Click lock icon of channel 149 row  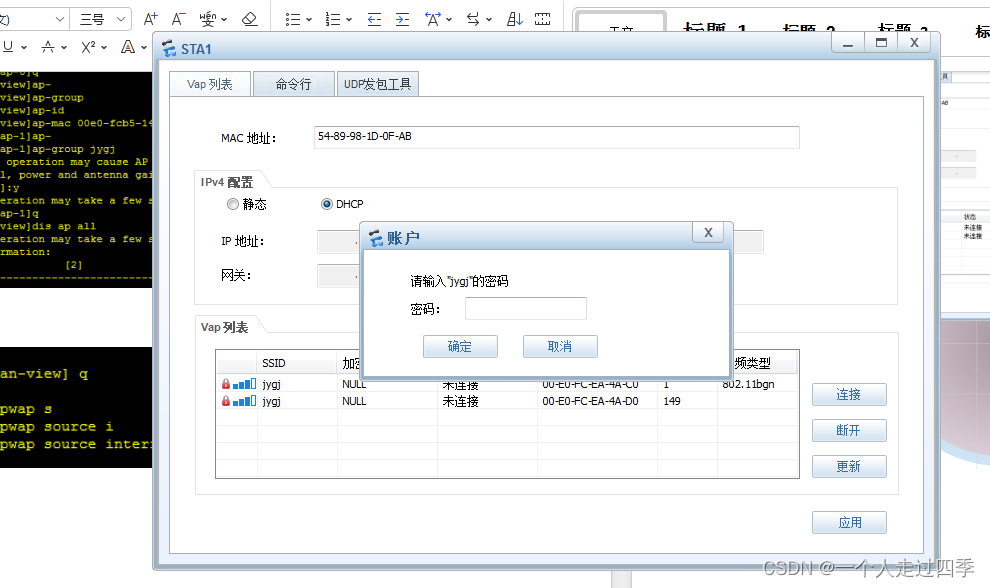(x=226, y=401)
